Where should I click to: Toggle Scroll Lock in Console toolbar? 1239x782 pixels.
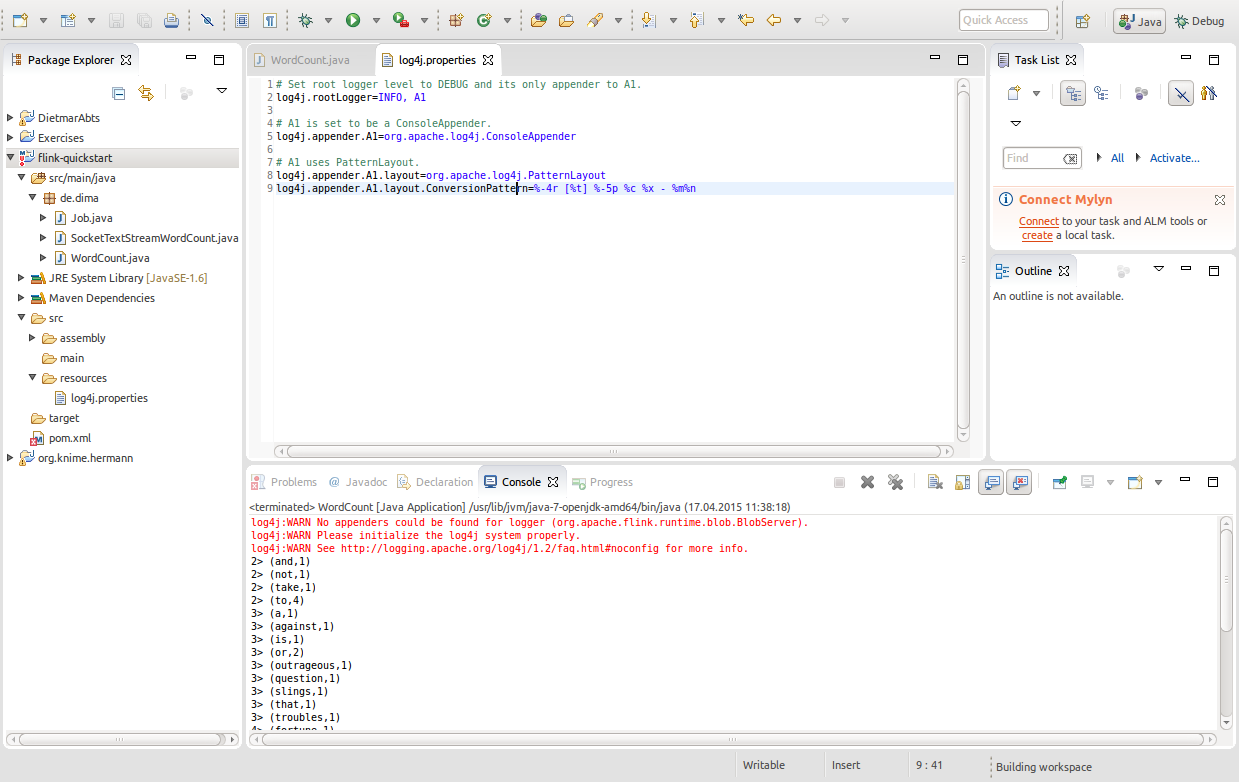coord(962,482)
